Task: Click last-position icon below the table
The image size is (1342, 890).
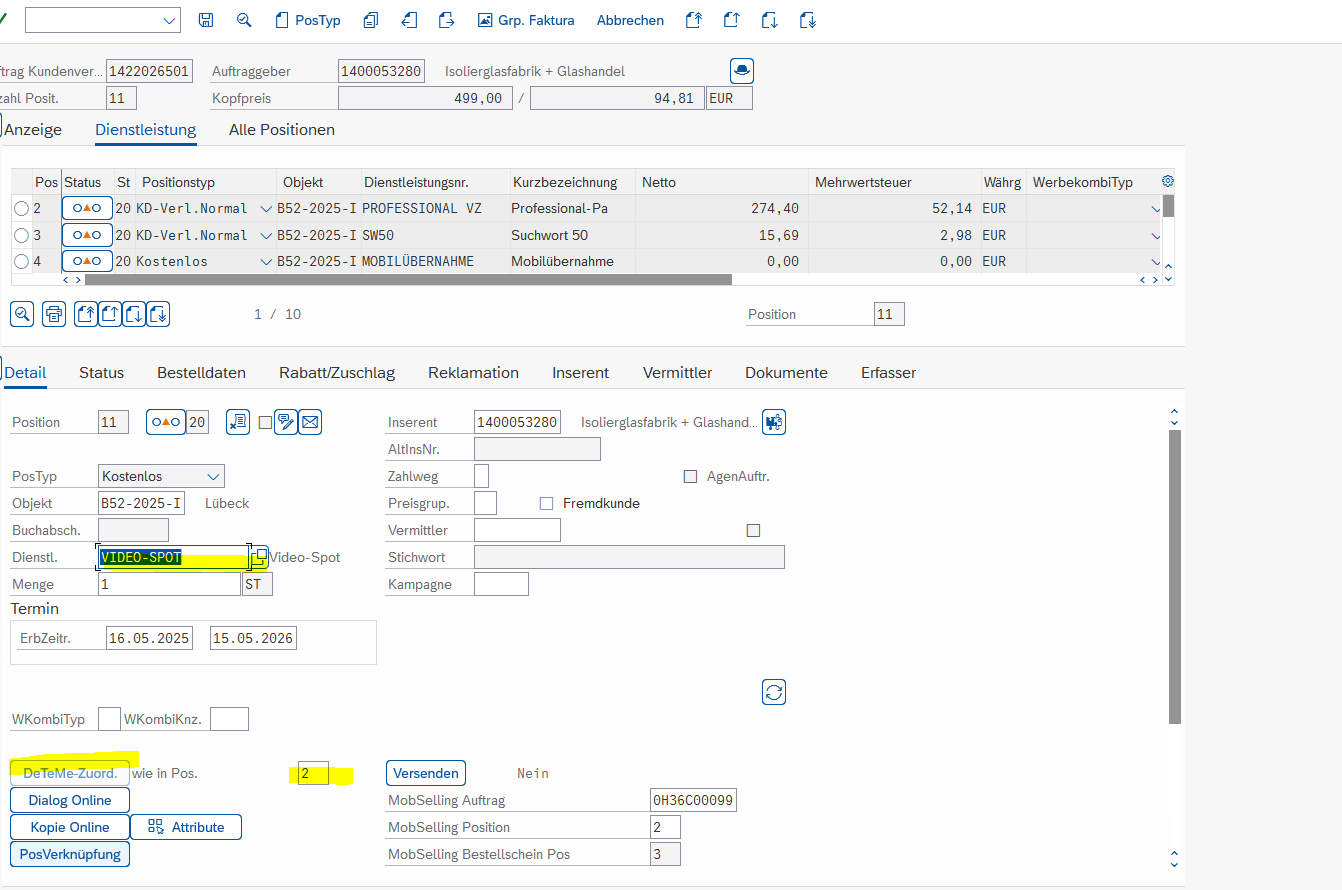Action: click(x=158, y=314)
